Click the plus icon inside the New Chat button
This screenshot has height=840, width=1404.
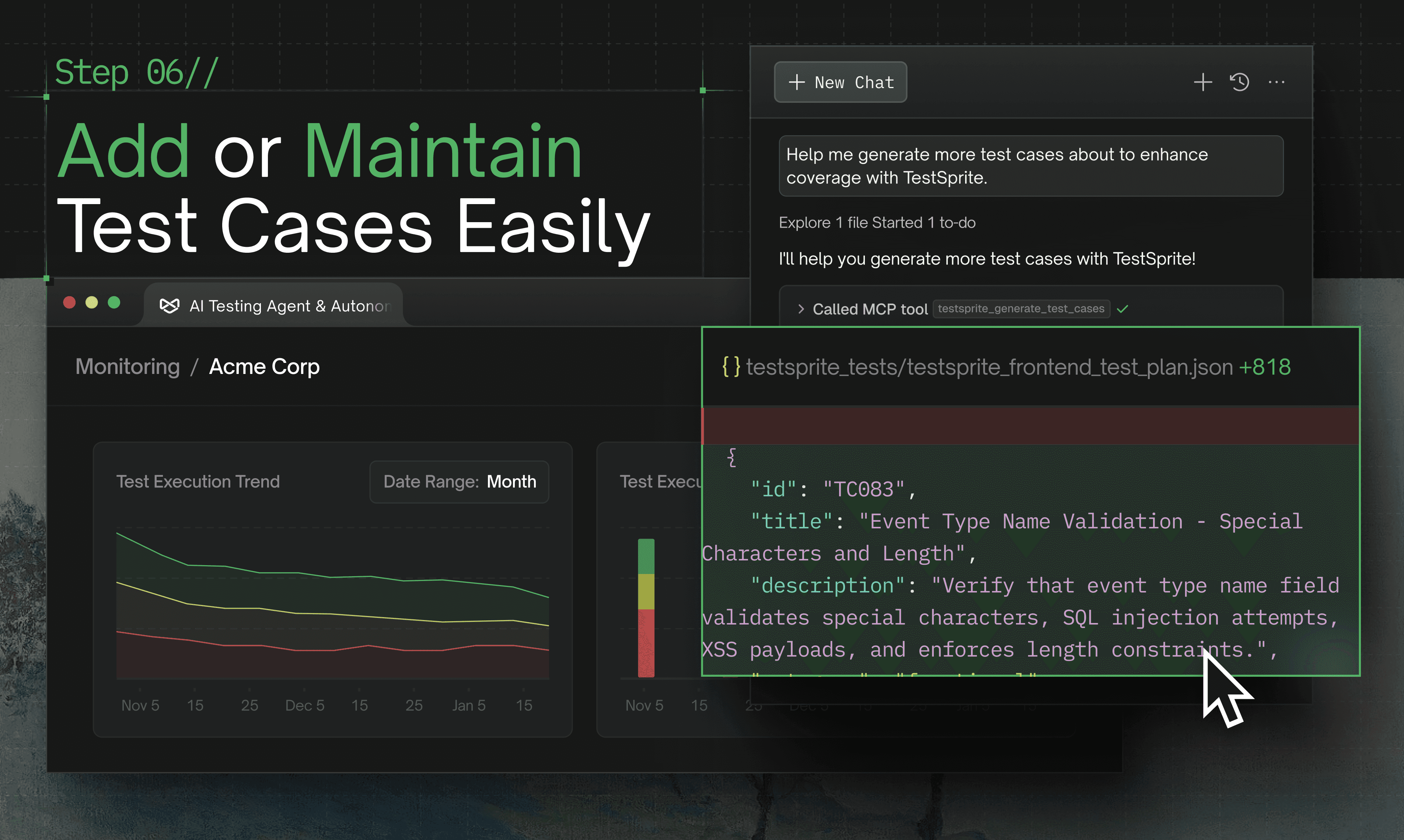pyautogui.click(x=797, y=82)
